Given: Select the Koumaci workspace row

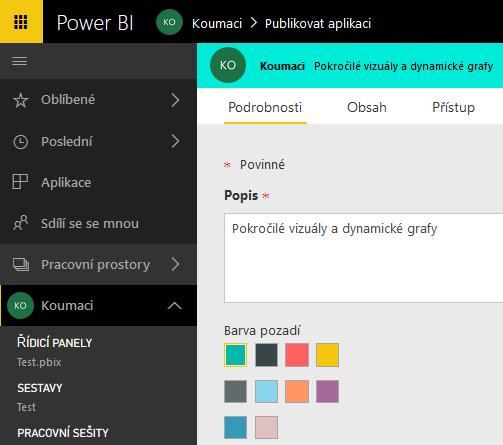Looking at the screenshot, I should [x=98, y=305].
